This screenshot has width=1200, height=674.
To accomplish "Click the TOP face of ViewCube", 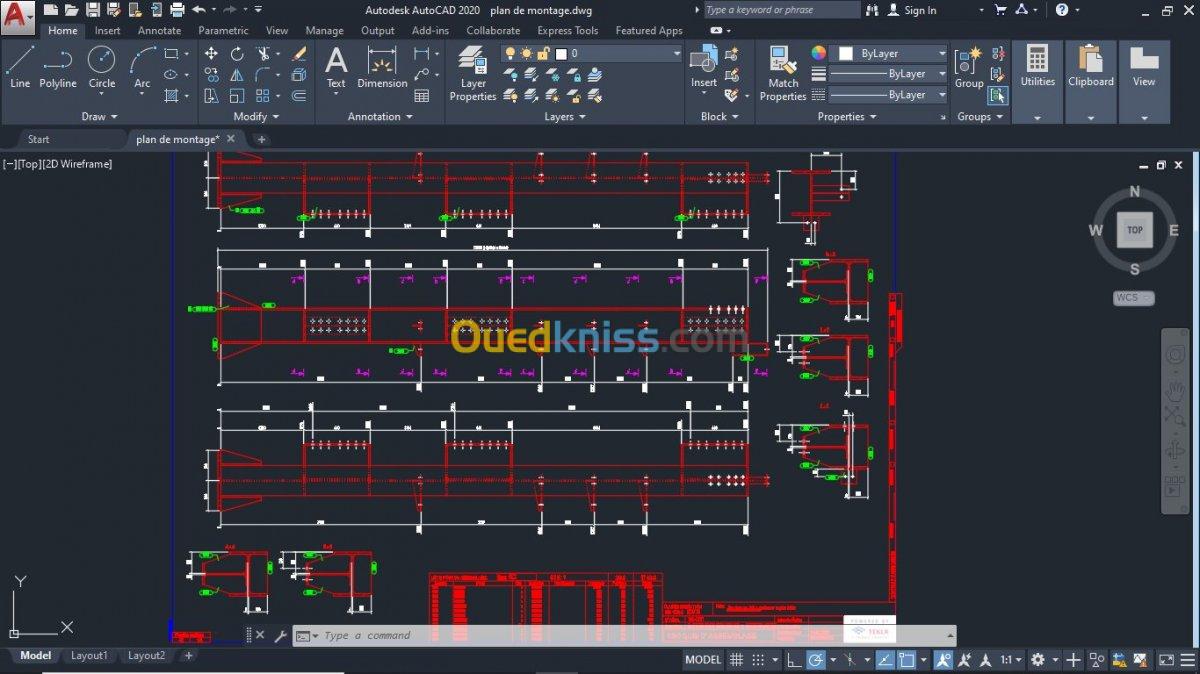I will (x=1135, y=230).
